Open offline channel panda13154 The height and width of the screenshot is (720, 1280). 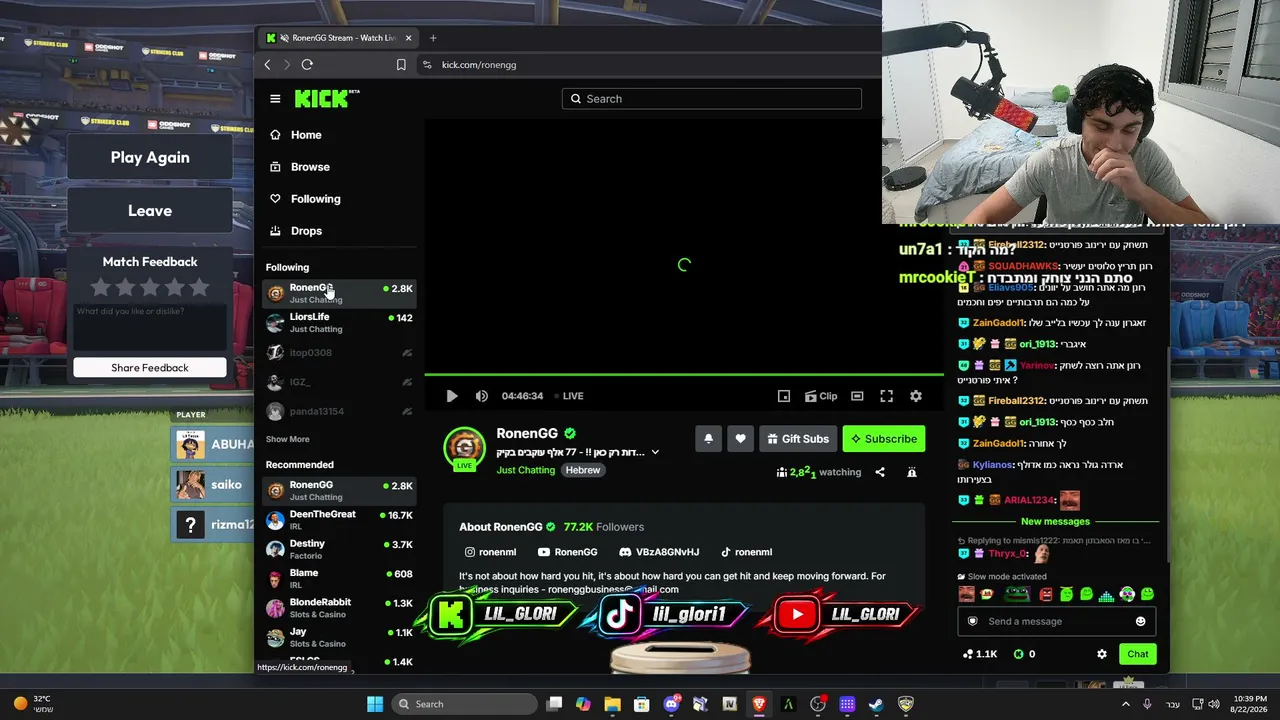click(339, 411)
